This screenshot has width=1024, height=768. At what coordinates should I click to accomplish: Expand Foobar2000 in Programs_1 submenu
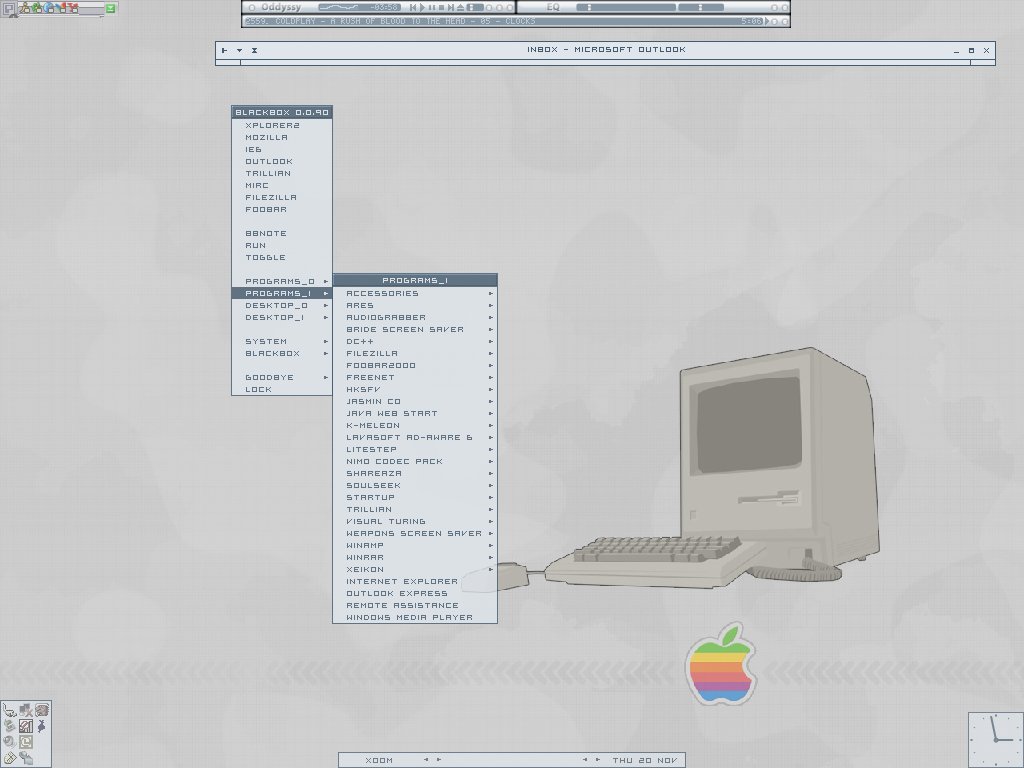pos(415,366)
